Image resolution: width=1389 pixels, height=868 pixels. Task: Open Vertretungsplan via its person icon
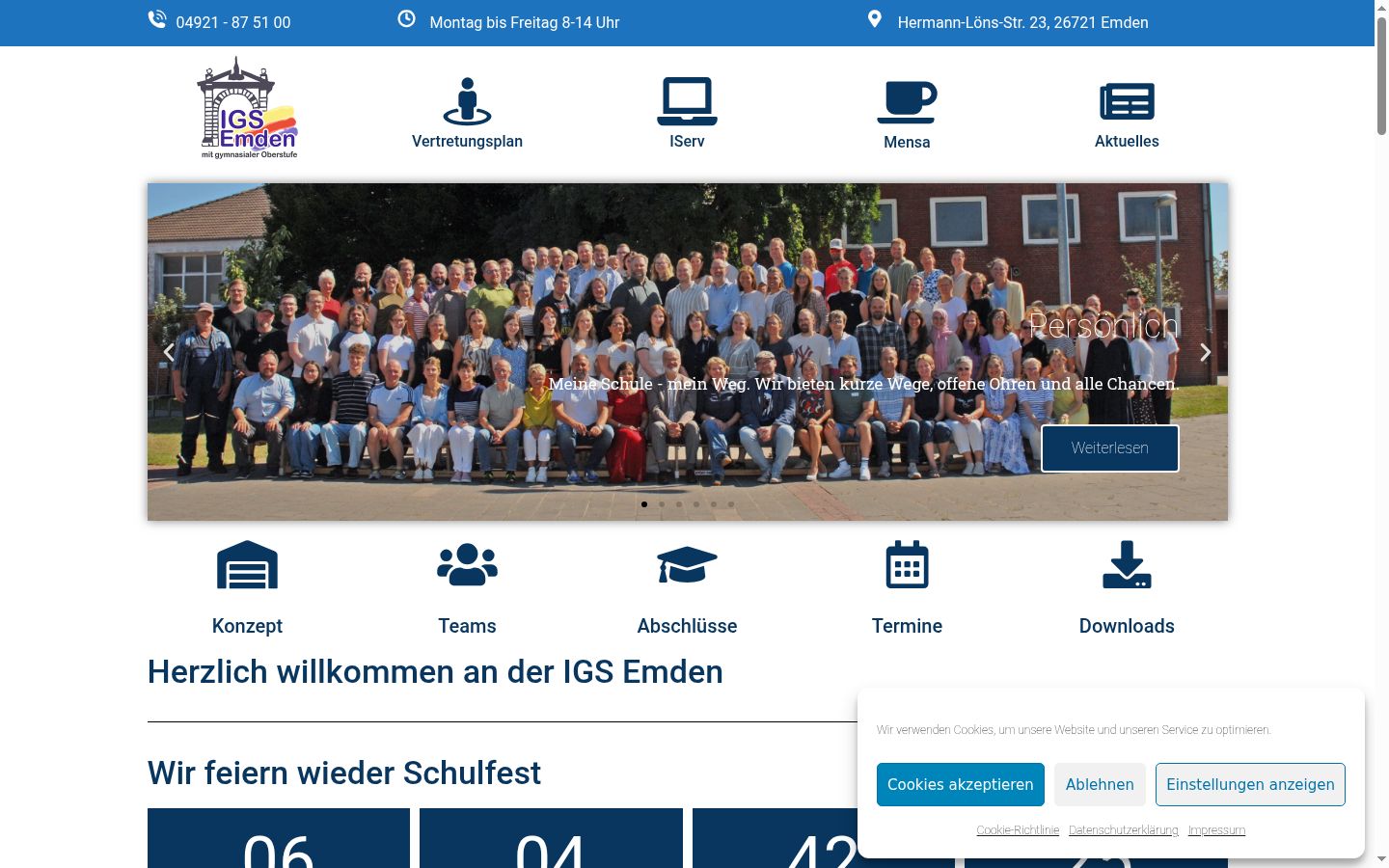pos(467,101)
